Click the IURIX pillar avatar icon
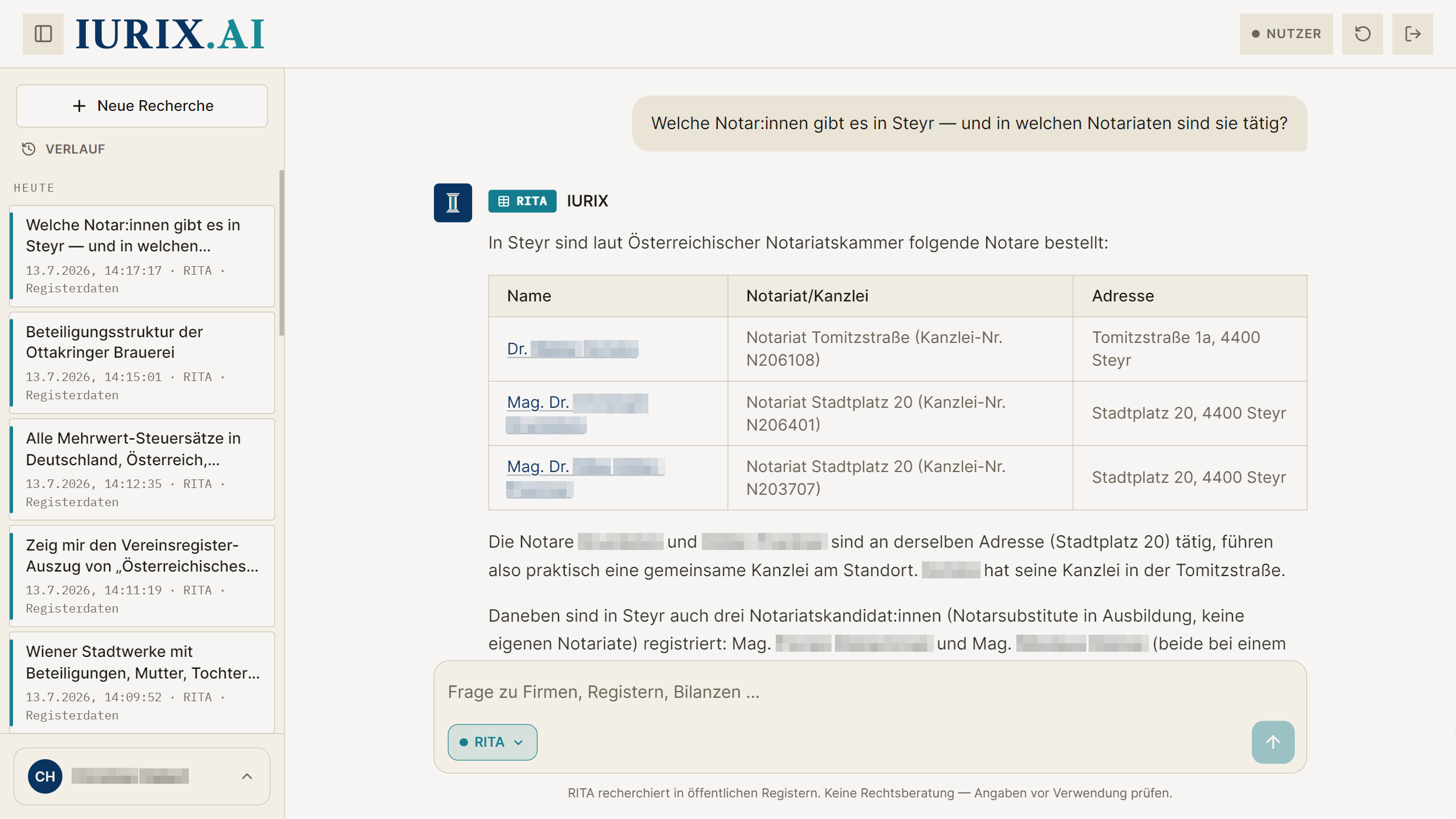Viewport: 1456px width, 819px height. point(453,202)
